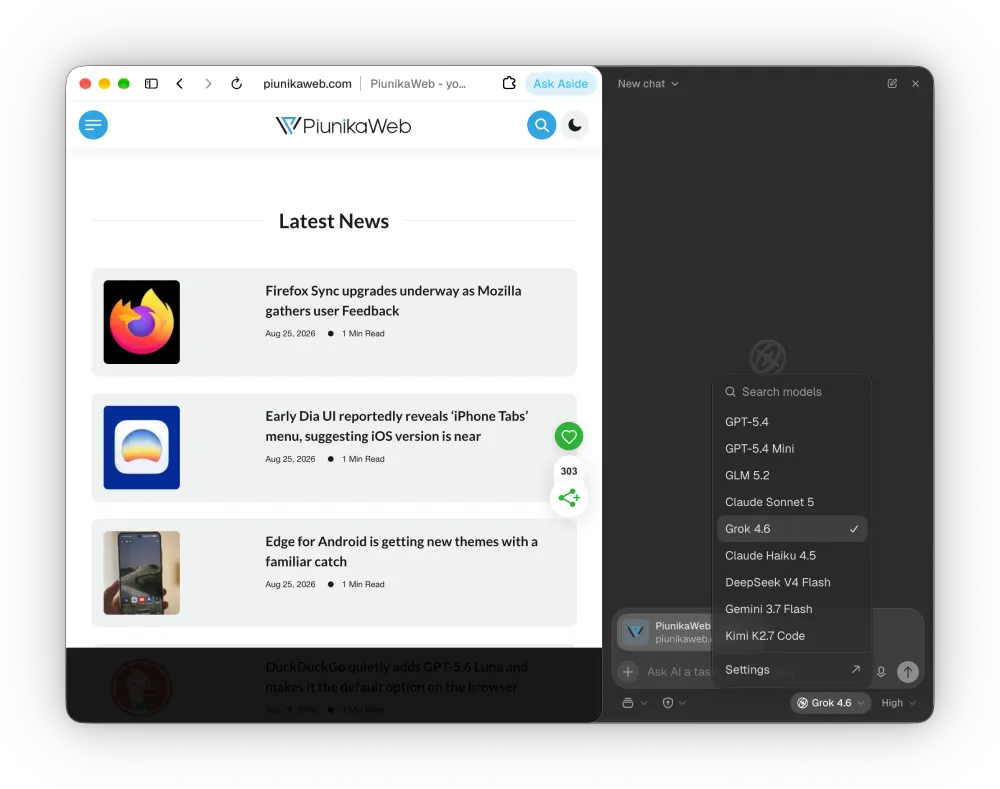
Task: Expand the tools stack dropdown
Action: 635,703
